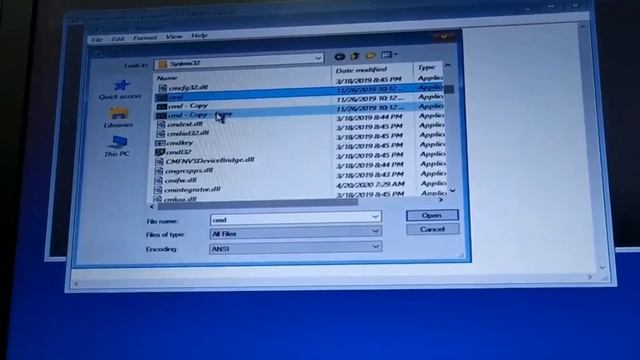This screenshot has height=360, width=640.
Task: Click the horizontal scrollbar of file list
Action: tap(258, 203)
